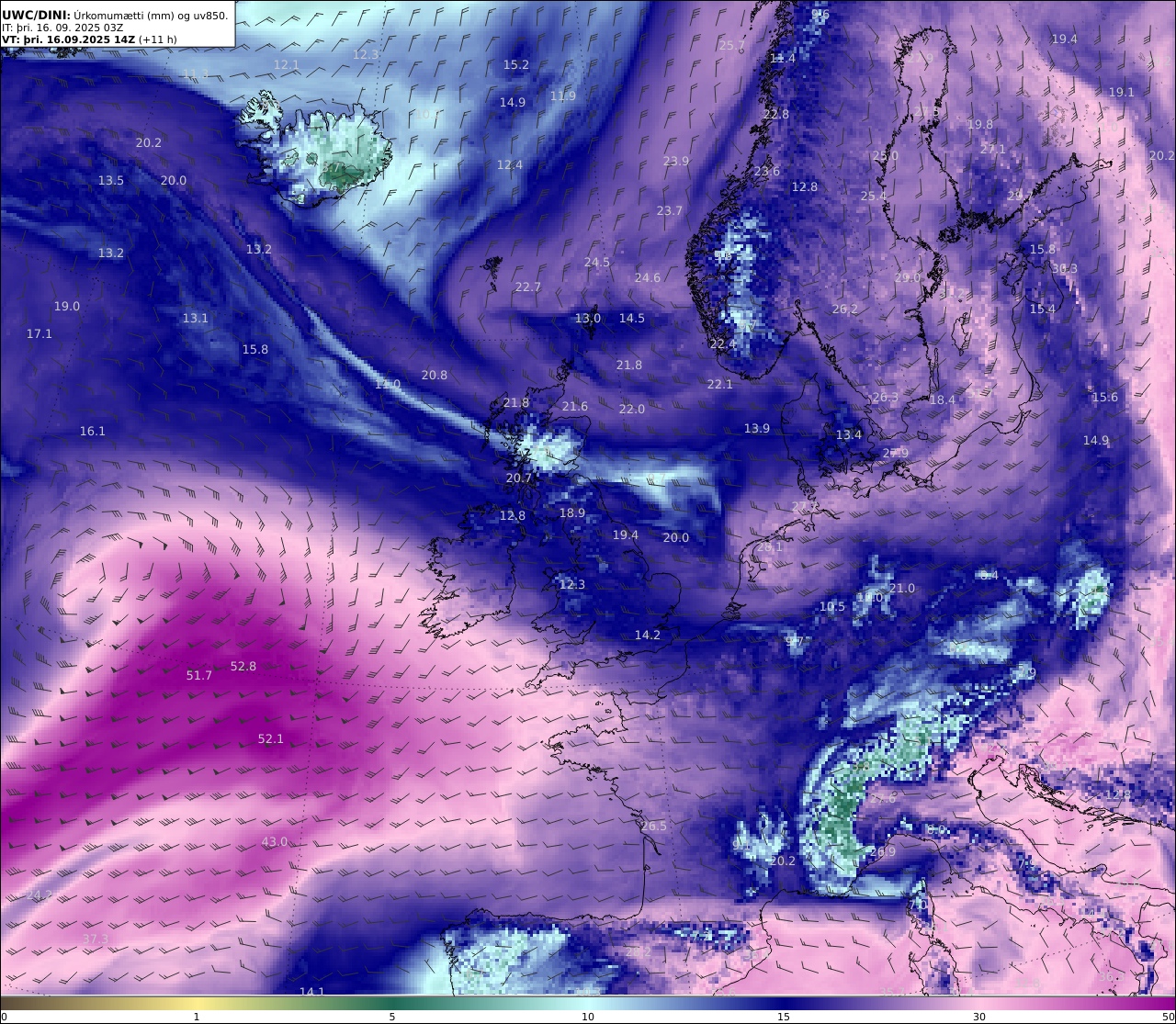Select the 24.5 value label

[597, 263]
